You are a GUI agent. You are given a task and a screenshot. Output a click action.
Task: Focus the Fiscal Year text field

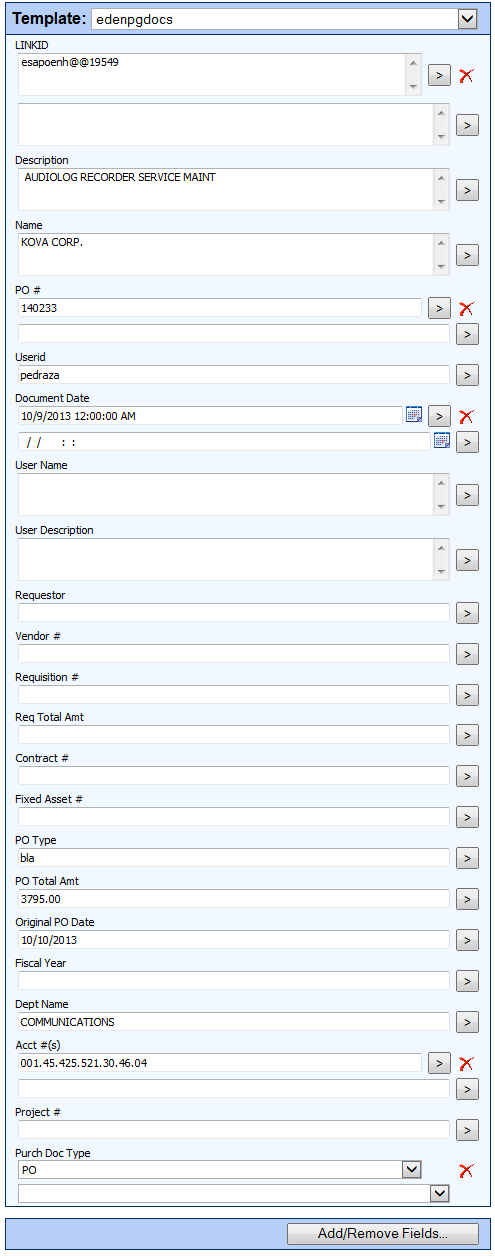(234, 980)
